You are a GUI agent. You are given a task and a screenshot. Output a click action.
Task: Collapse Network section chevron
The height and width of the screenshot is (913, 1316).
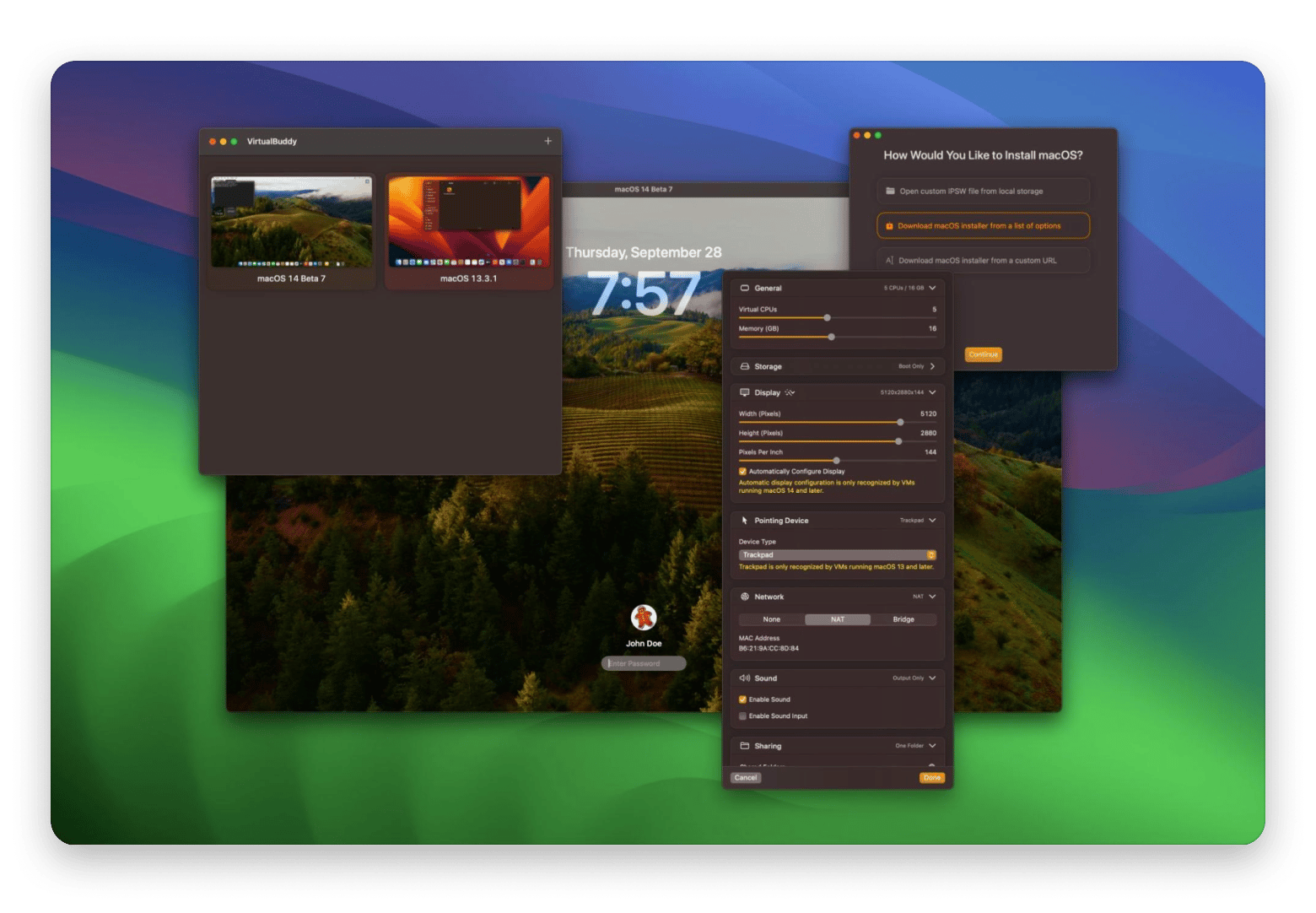(x=932, y=597)
